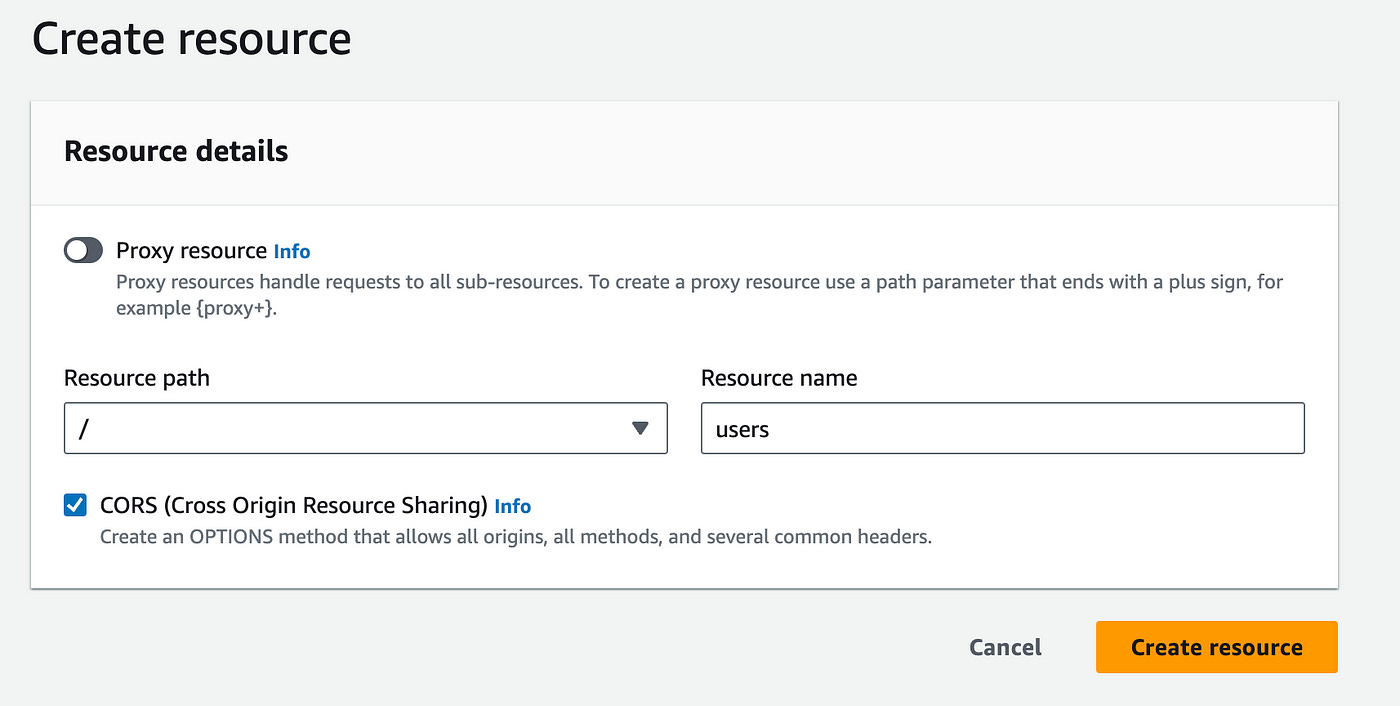The height and width of the screenshot is (706, 1400).
Task: Click the Resource name field containing users
Action: point(1002,428)
